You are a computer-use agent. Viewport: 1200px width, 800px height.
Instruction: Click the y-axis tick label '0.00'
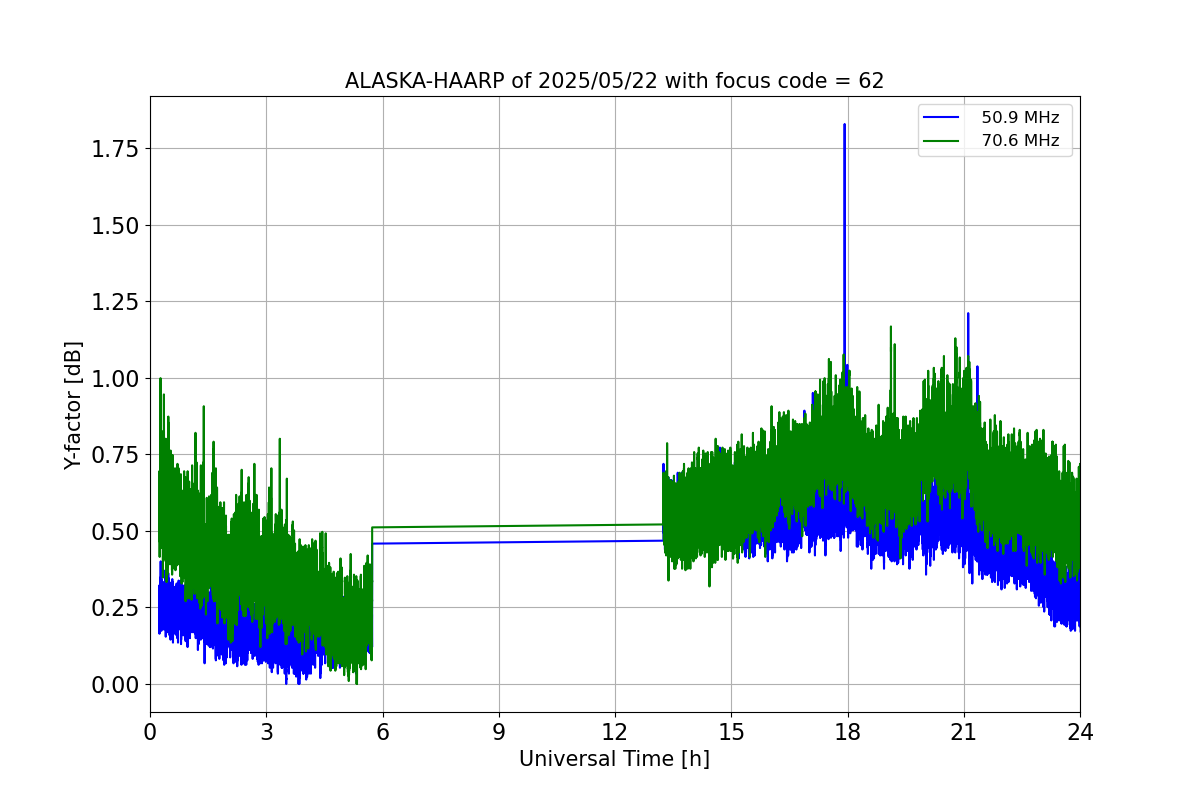click(x=117, y=685)
